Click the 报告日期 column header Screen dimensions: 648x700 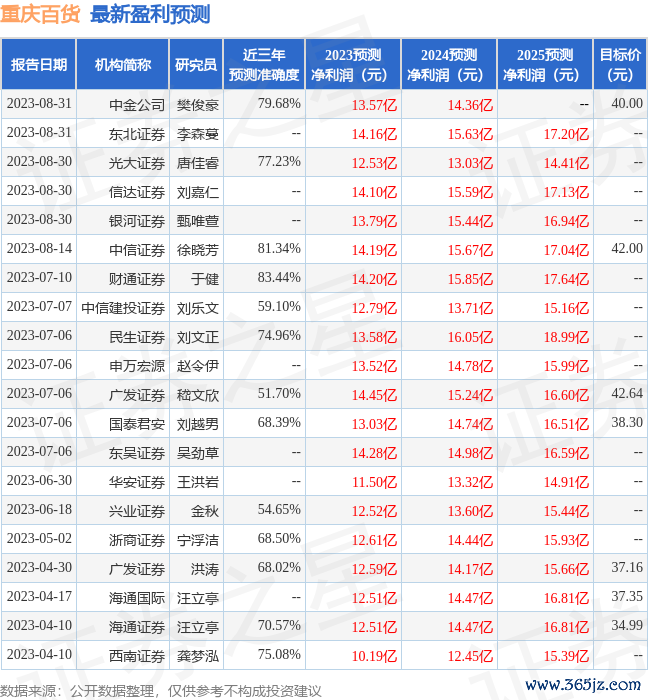pos(39,65)
